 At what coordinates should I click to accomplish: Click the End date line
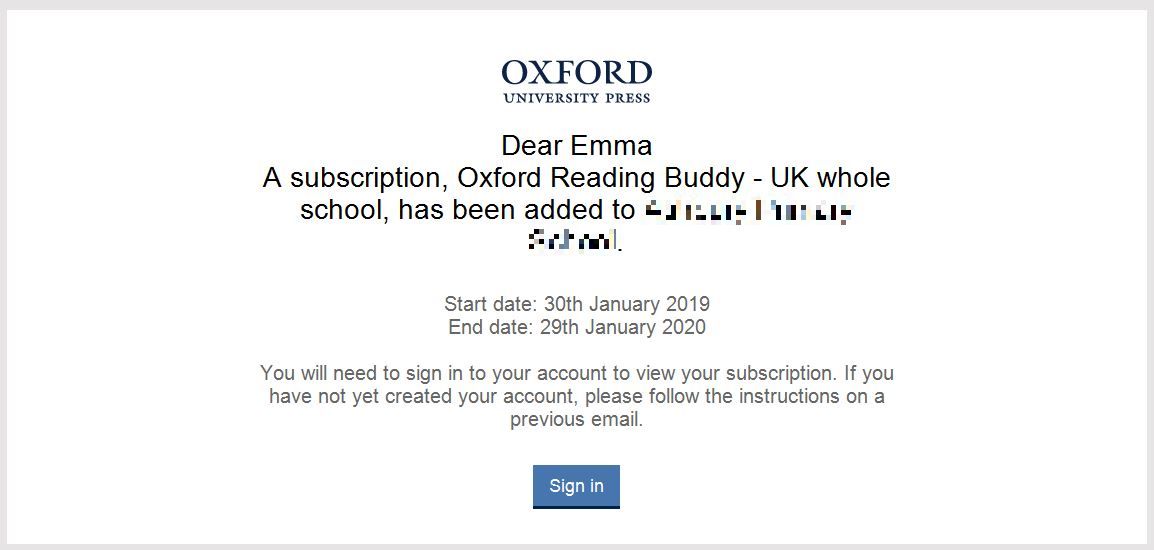(577, 327)
